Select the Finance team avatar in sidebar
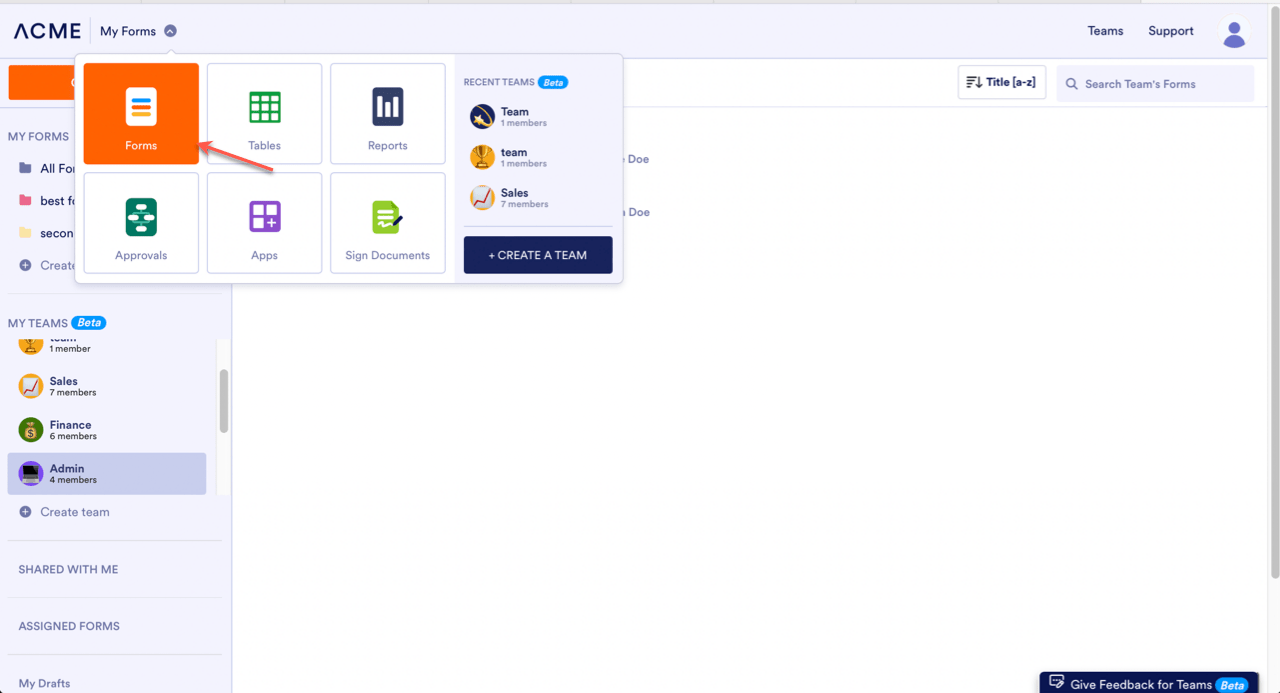 (31, 430)
